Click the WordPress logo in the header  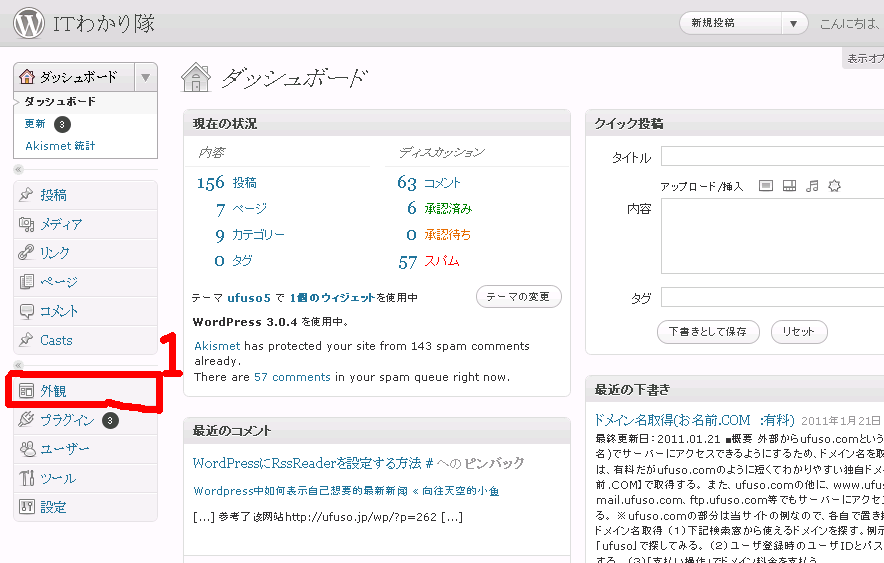tap(30, 23)
